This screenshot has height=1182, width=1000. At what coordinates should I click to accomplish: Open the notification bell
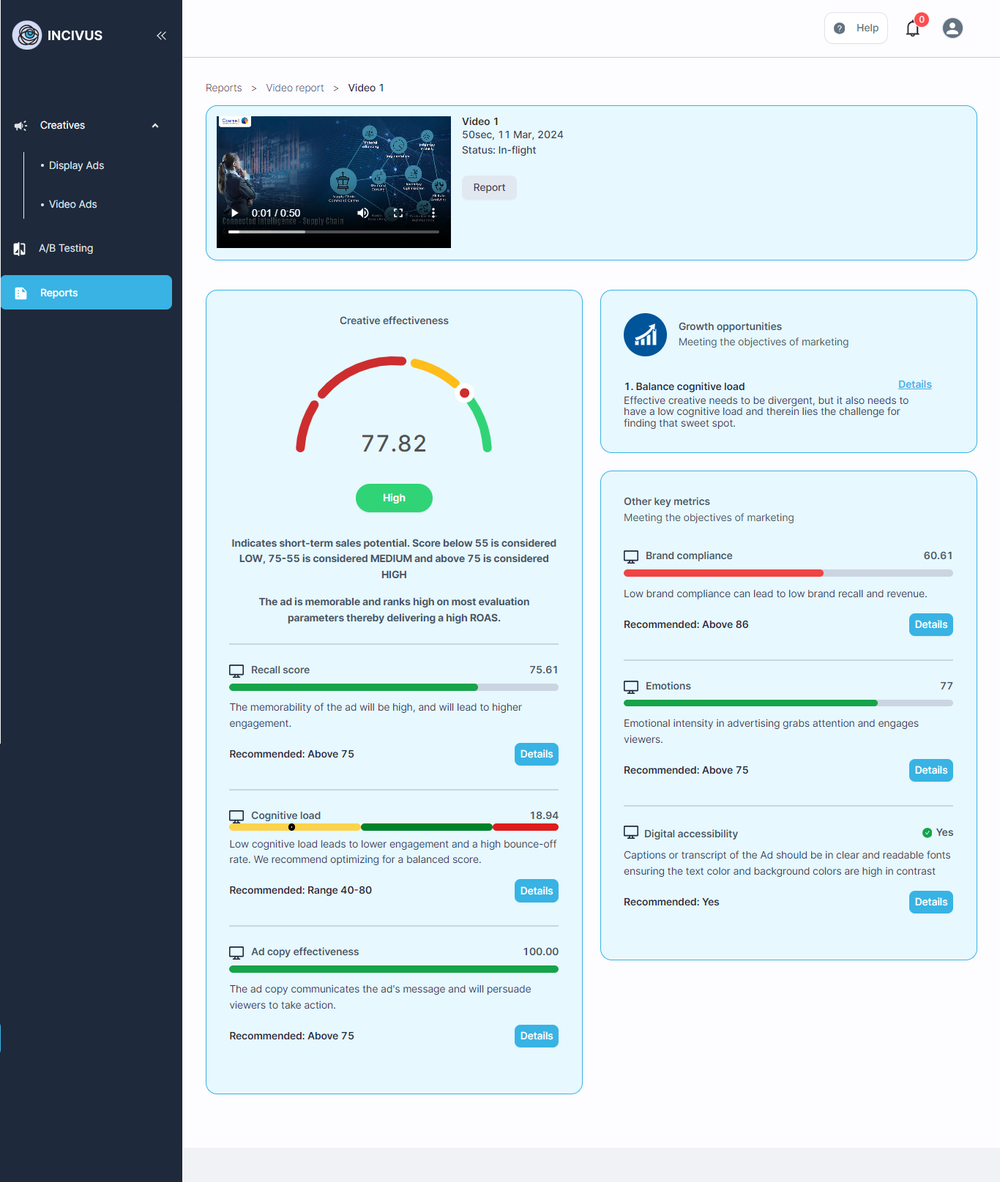[x=912, y=28]
